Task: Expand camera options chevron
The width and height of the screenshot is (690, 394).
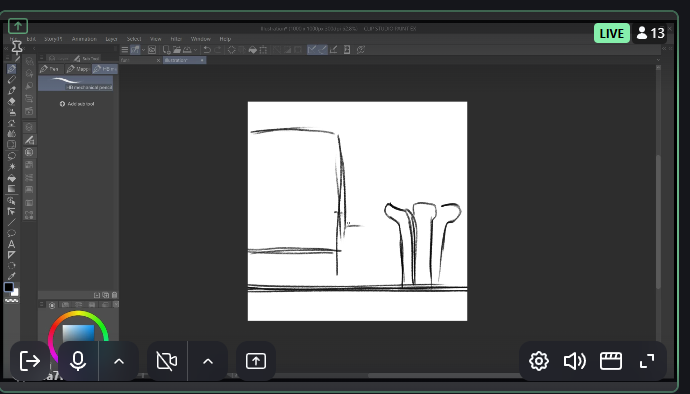Action: click(x=208, y=361)
